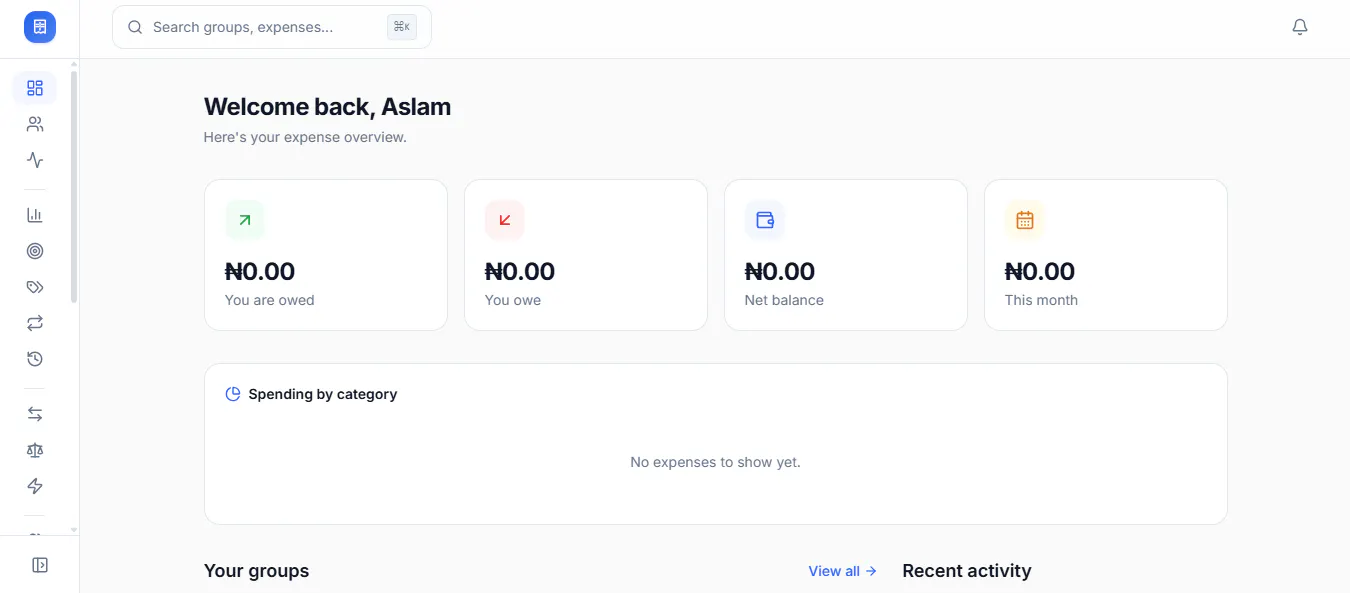
Task: Select the Net balance card
Action: click(x=846, y=255)
